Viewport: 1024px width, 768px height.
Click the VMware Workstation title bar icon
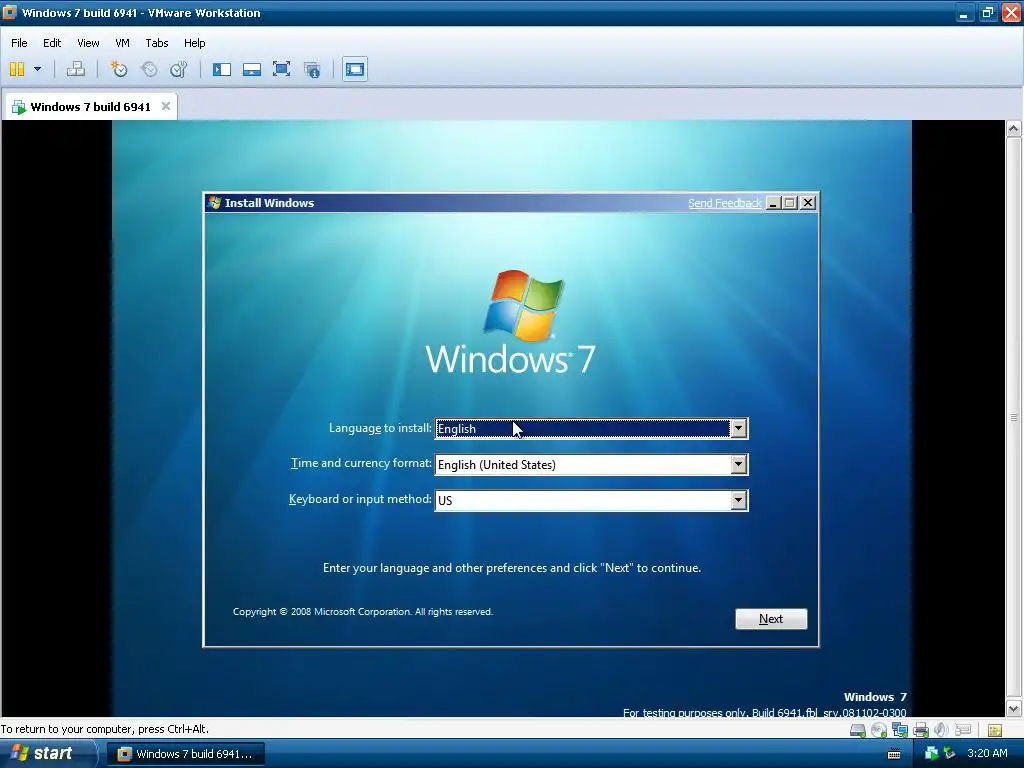coord(10,12)
